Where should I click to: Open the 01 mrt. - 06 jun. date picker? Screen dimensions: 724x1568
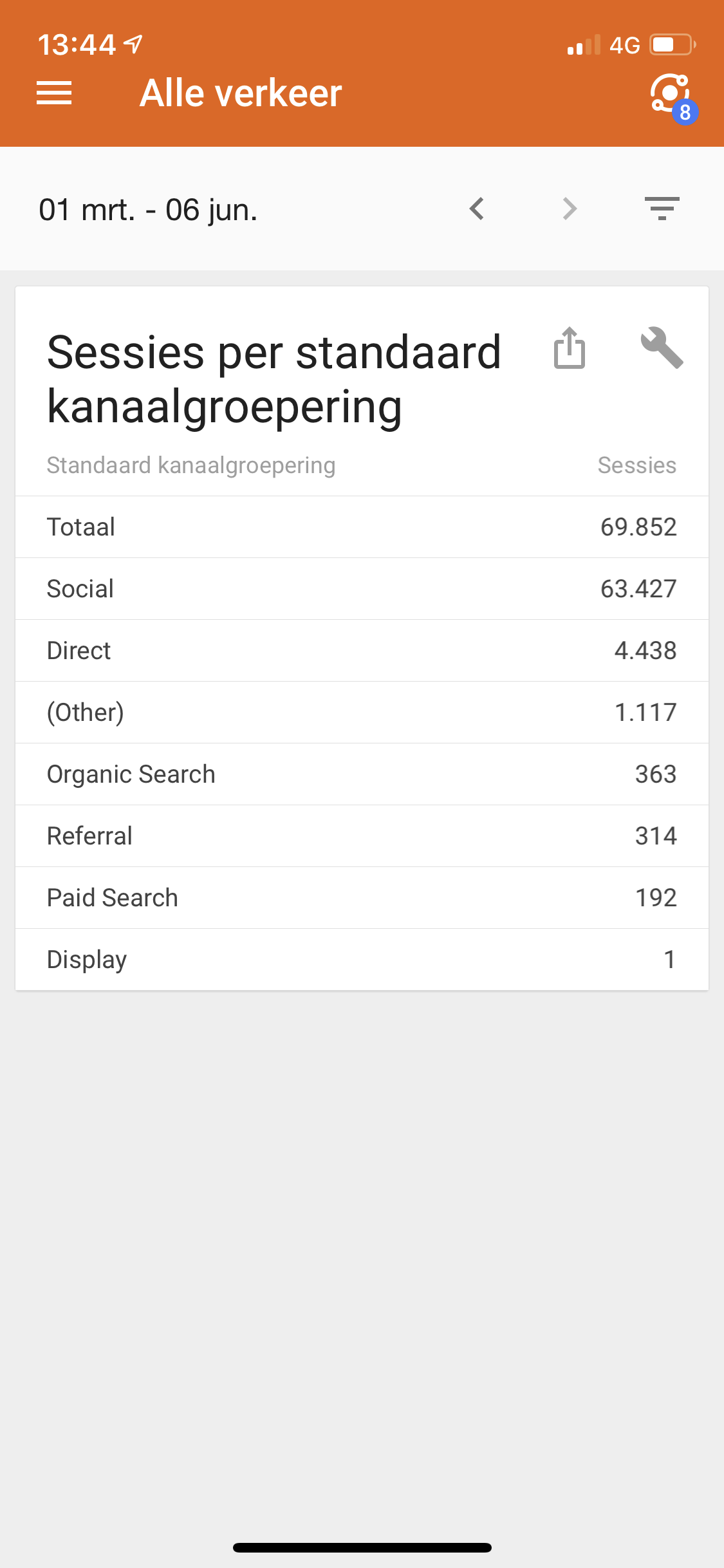coord(148,210)
